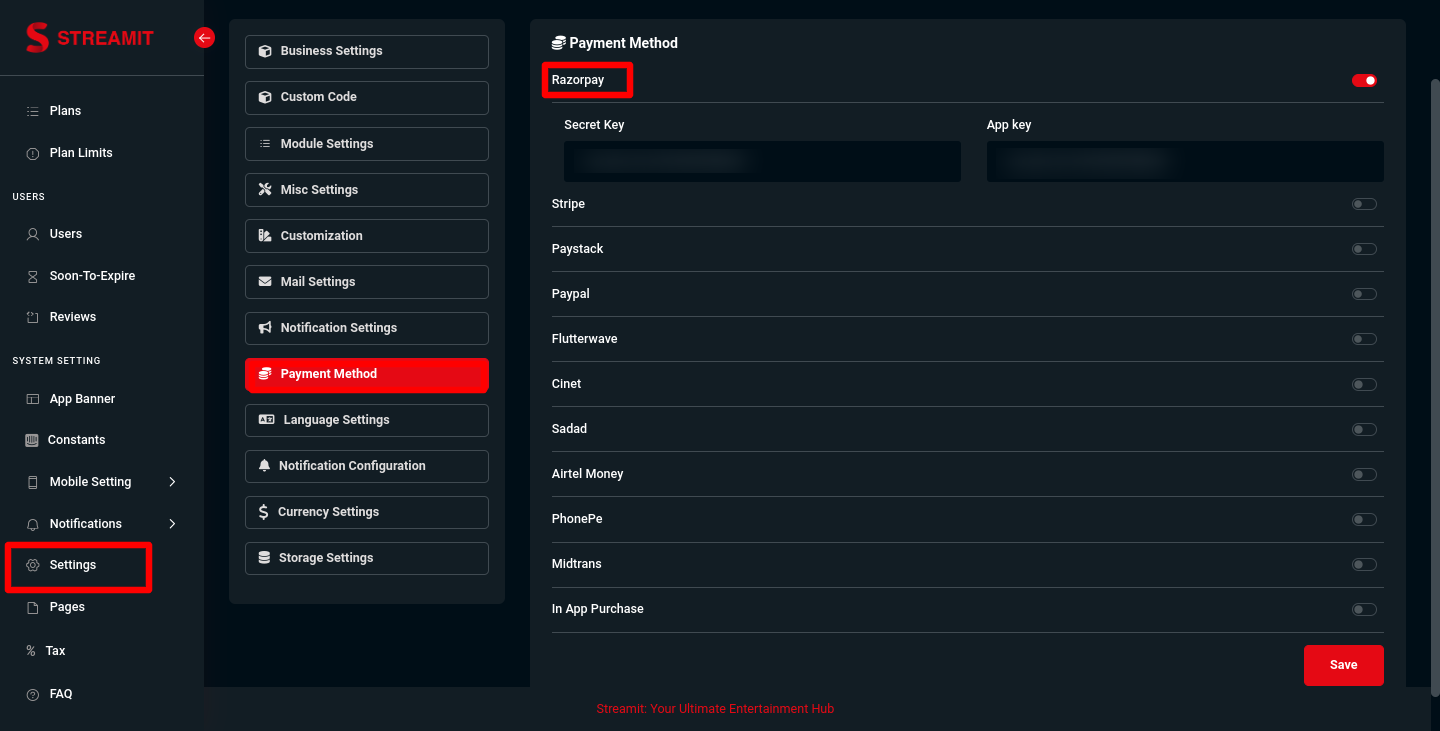Viewport: 1440px width, 731px height.
Task: Open the Plans page link
Action: coord(65,111)
